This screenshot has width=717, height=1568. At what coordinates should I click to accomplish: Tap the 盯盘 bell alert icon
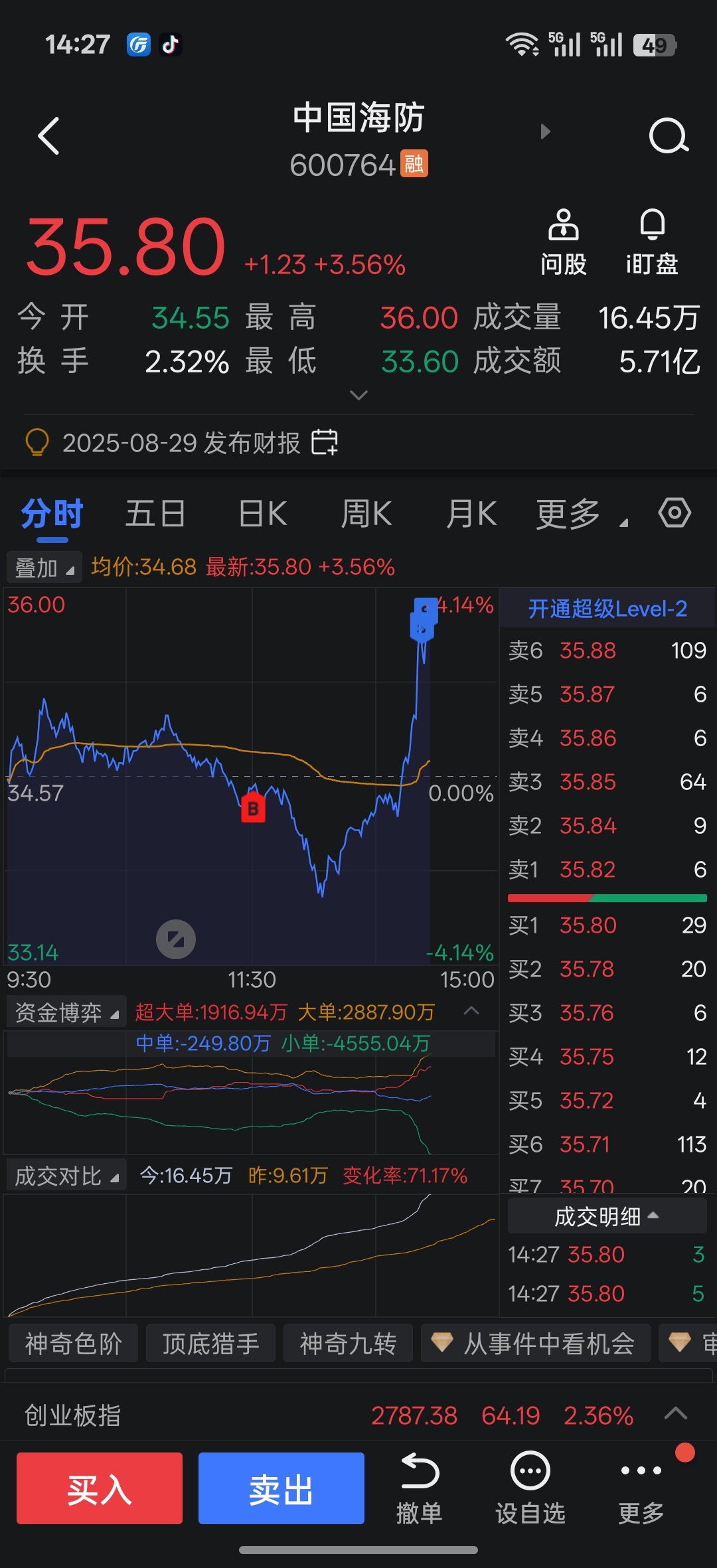pyautogui.click(x=652, y=224)
